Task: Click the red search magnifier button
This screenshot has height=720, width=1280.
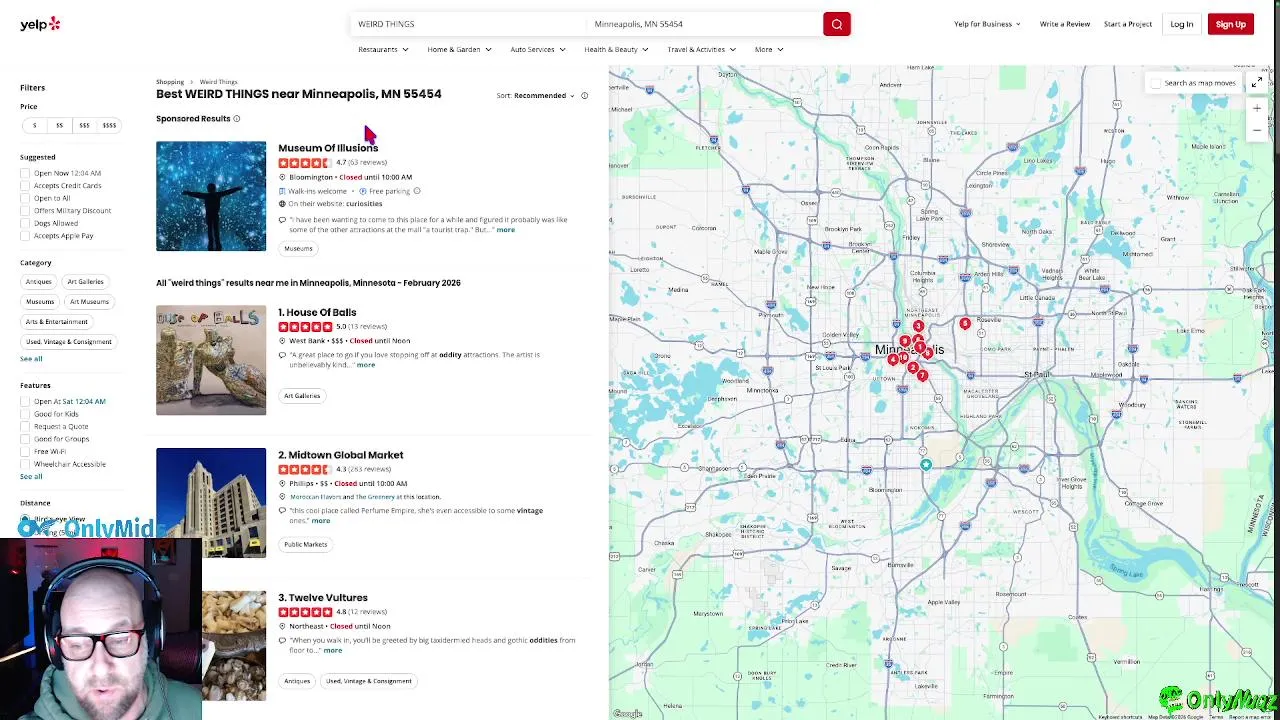Action: 837,24
